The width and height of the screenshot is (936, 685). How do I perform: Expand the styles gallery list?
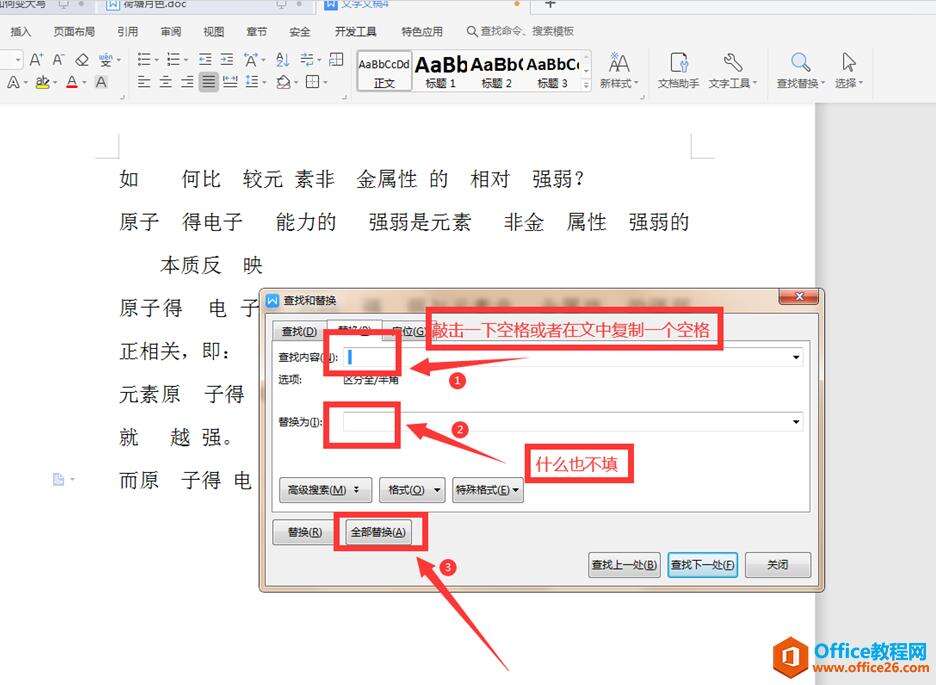(586, 85)
